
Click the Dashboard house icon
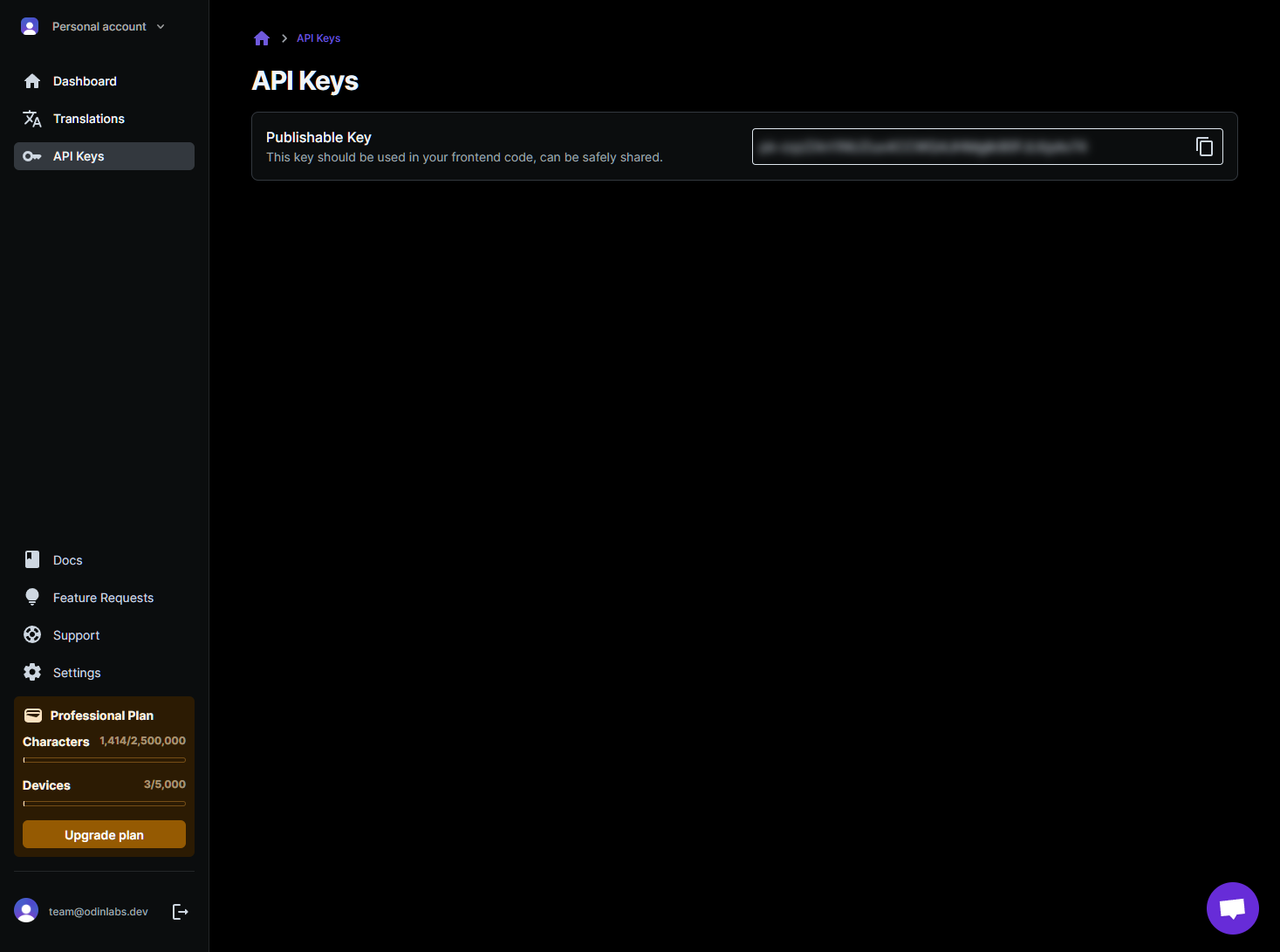[x=32, y=81]
